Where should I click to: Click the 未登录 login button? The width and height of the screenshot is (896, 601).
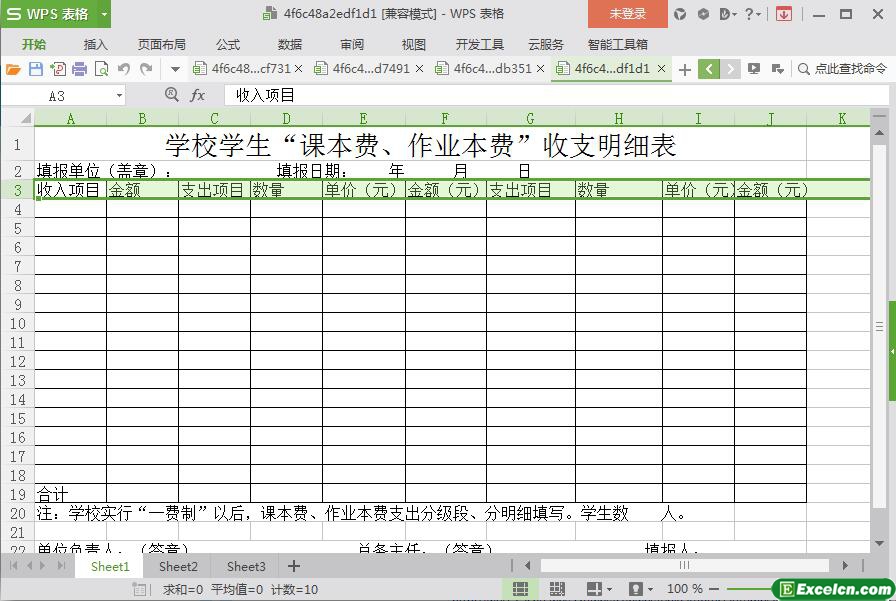click(627, 14)
